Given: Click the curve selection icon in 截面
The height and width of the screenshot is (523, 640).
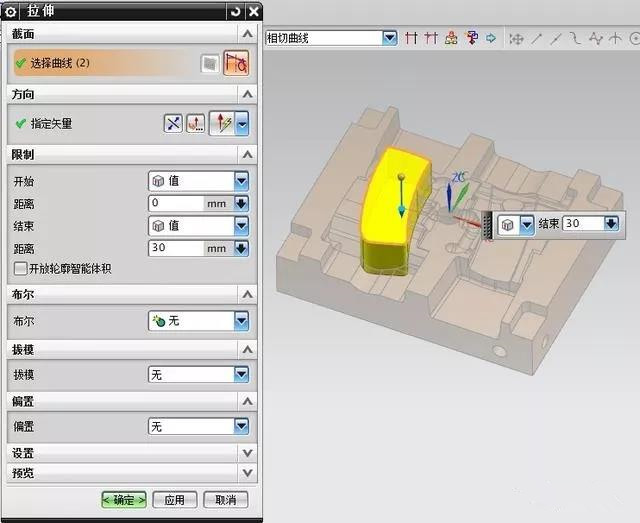Looking at the screenshot, I should point(237,63).
